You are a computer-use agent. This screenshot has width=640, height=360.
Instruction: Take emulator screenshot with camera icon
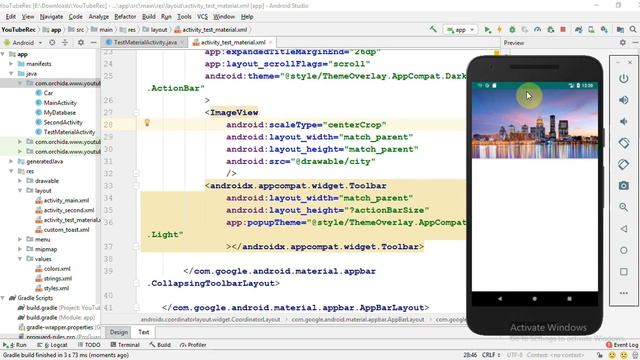point(623,186)
